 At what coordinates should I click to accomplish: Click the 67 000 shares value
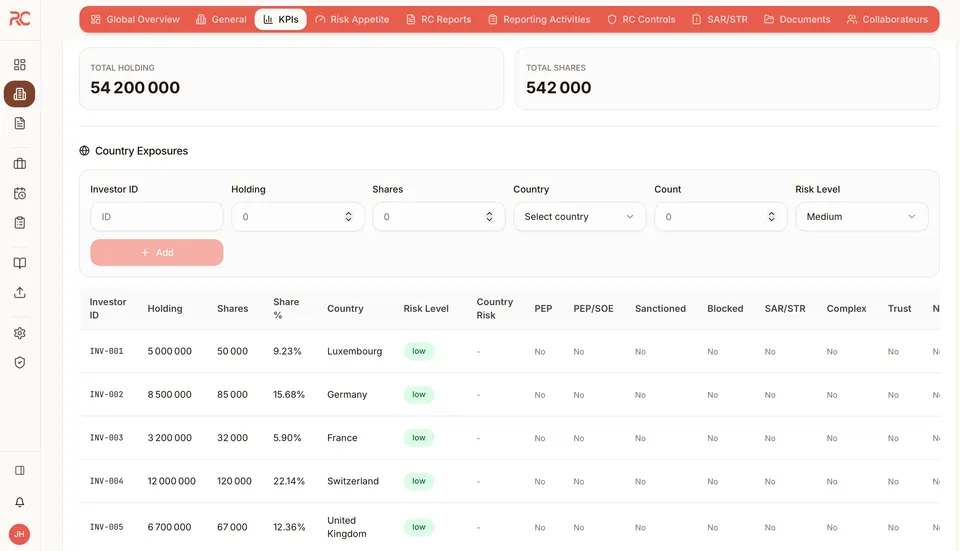232,527
